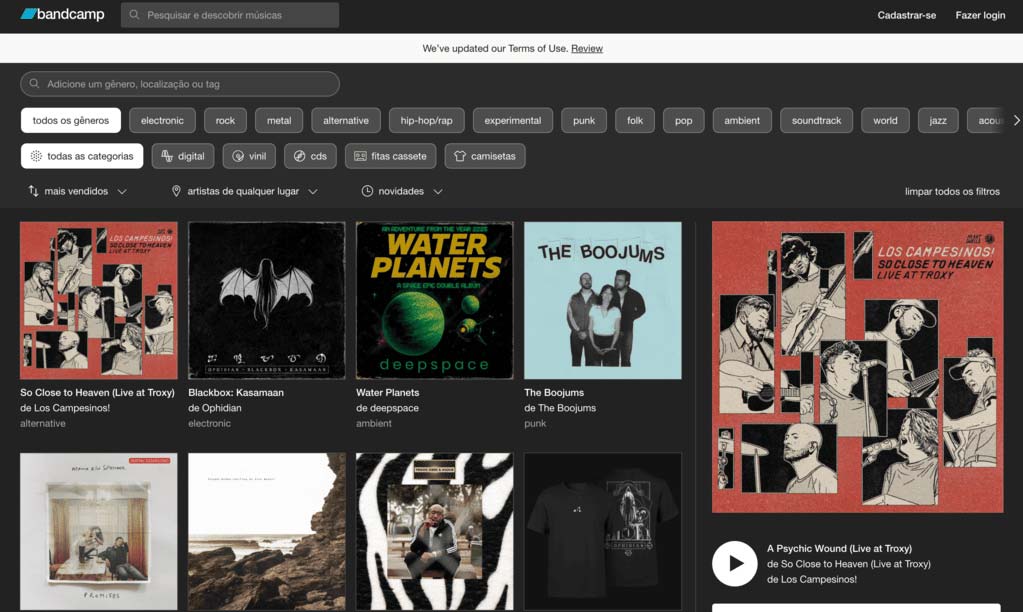Select todas as categorias format

tap(82, 156)
